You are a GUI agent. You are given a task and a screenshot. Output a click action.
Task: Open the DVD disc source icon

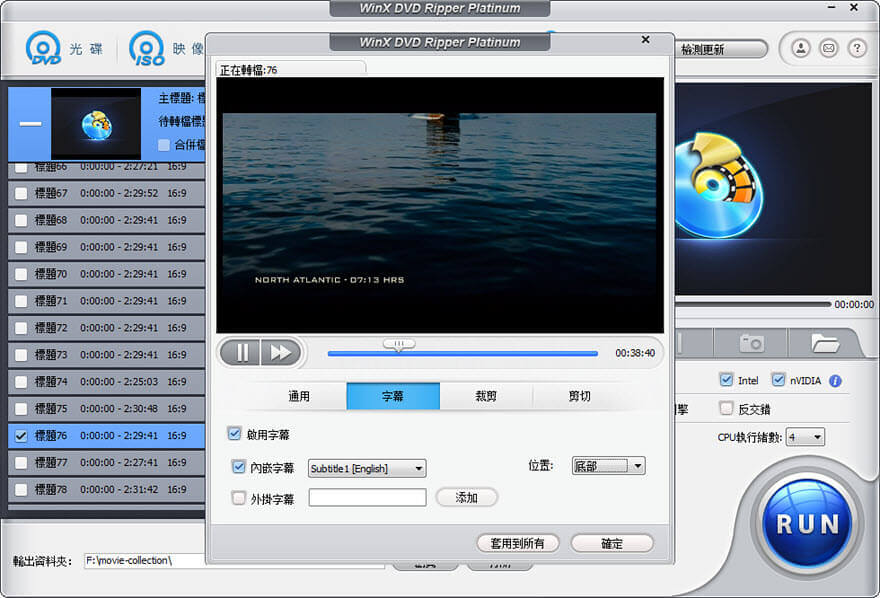coord(43,48)
